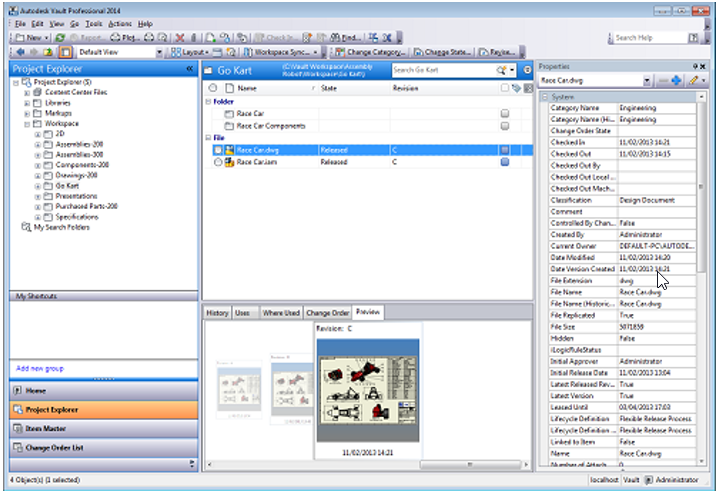Image resolution: width=719 pixels, height=493 pixels.
Task: Click the blue plus add property icon
Action: pos(676,81)
